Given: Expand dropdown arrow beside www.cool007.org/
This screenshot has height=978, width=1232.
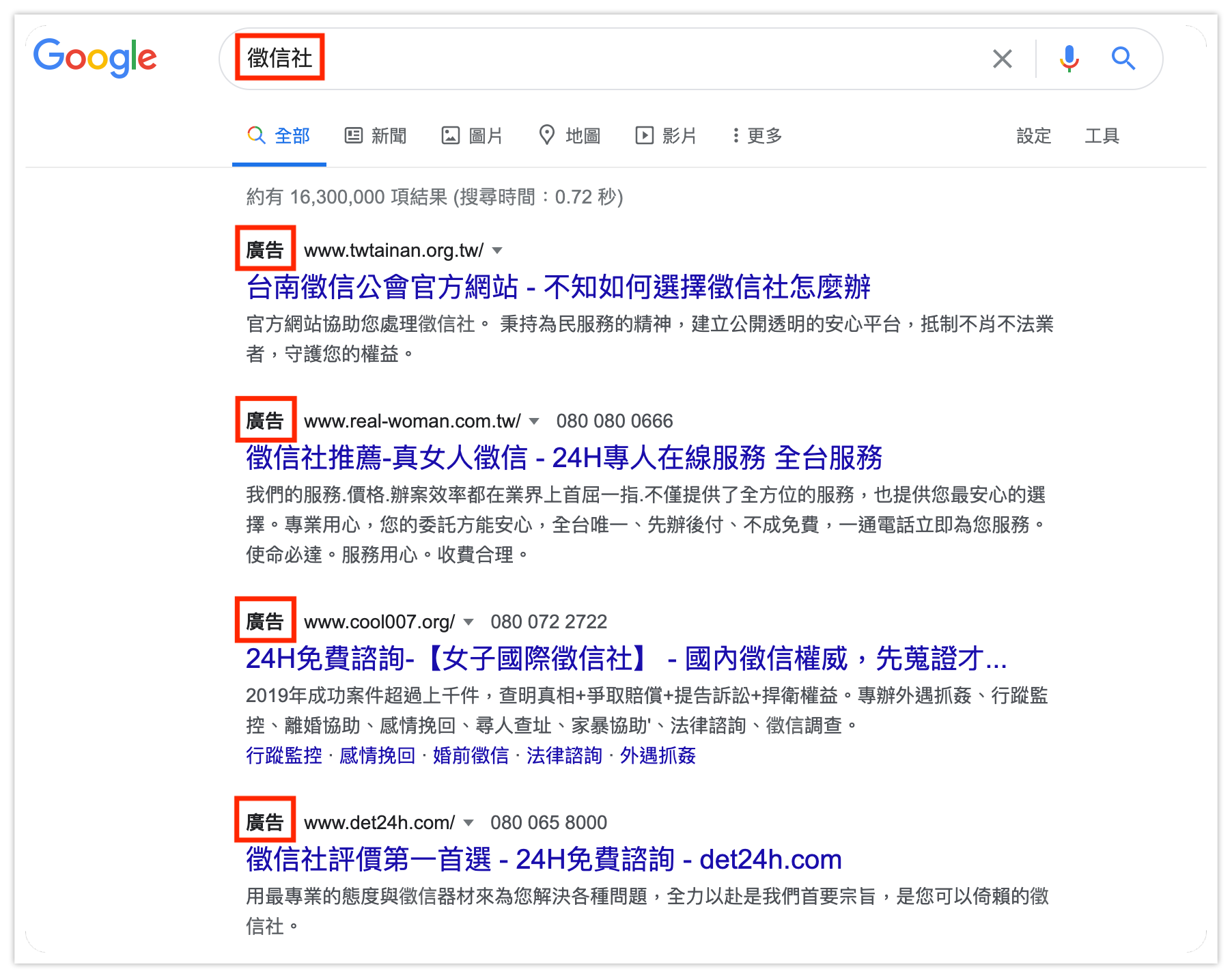Looking at the screenshot, I should (468, 622).
